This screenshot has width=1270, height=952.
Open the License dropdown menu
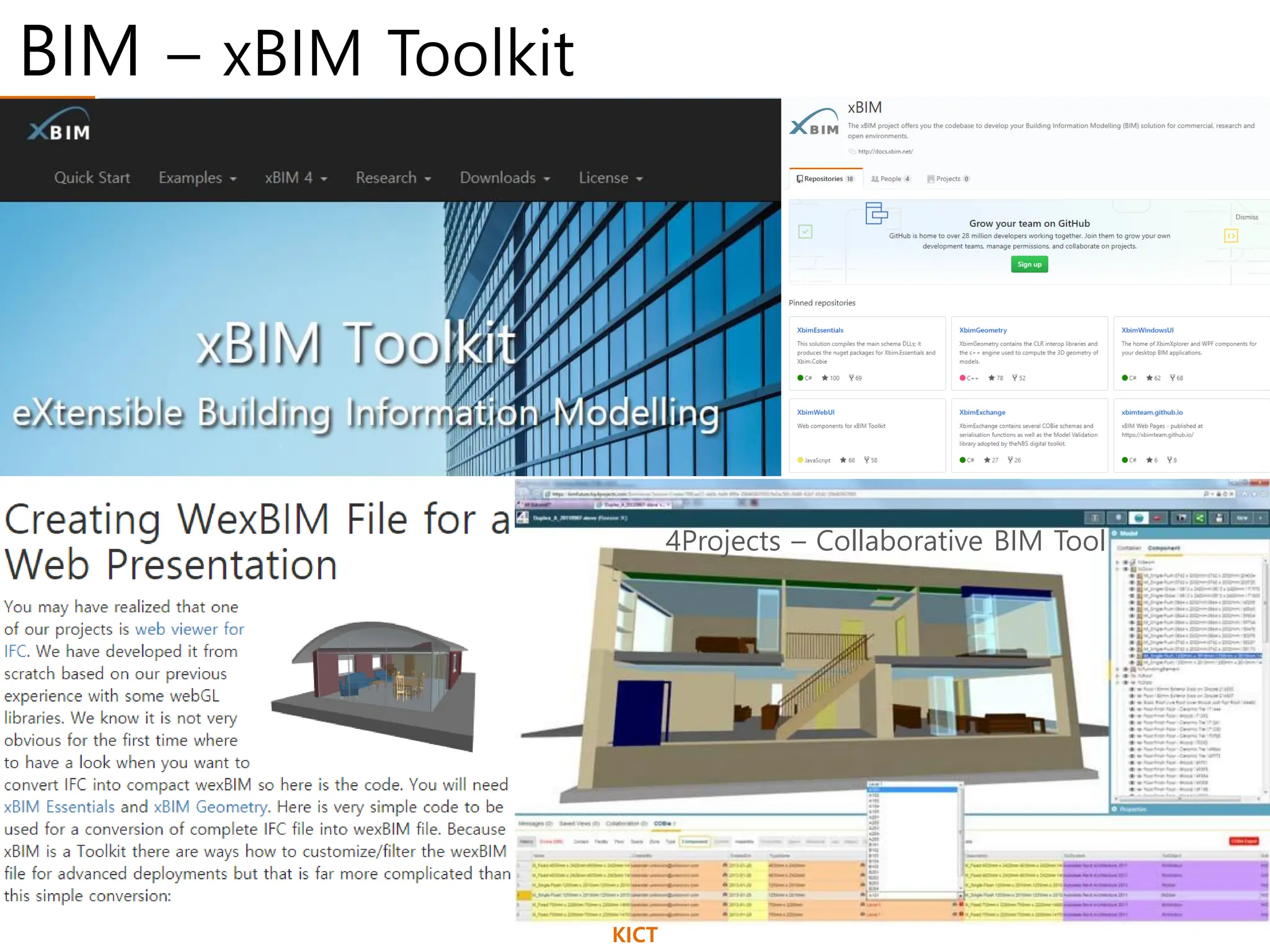(x=610, y=178)
